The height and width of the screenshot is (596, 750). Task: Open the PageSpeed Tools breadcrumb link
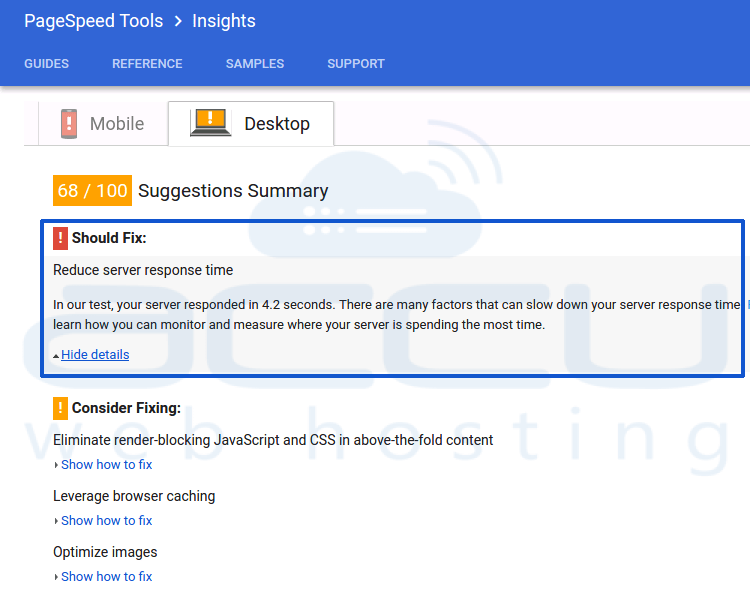[94, 21]
